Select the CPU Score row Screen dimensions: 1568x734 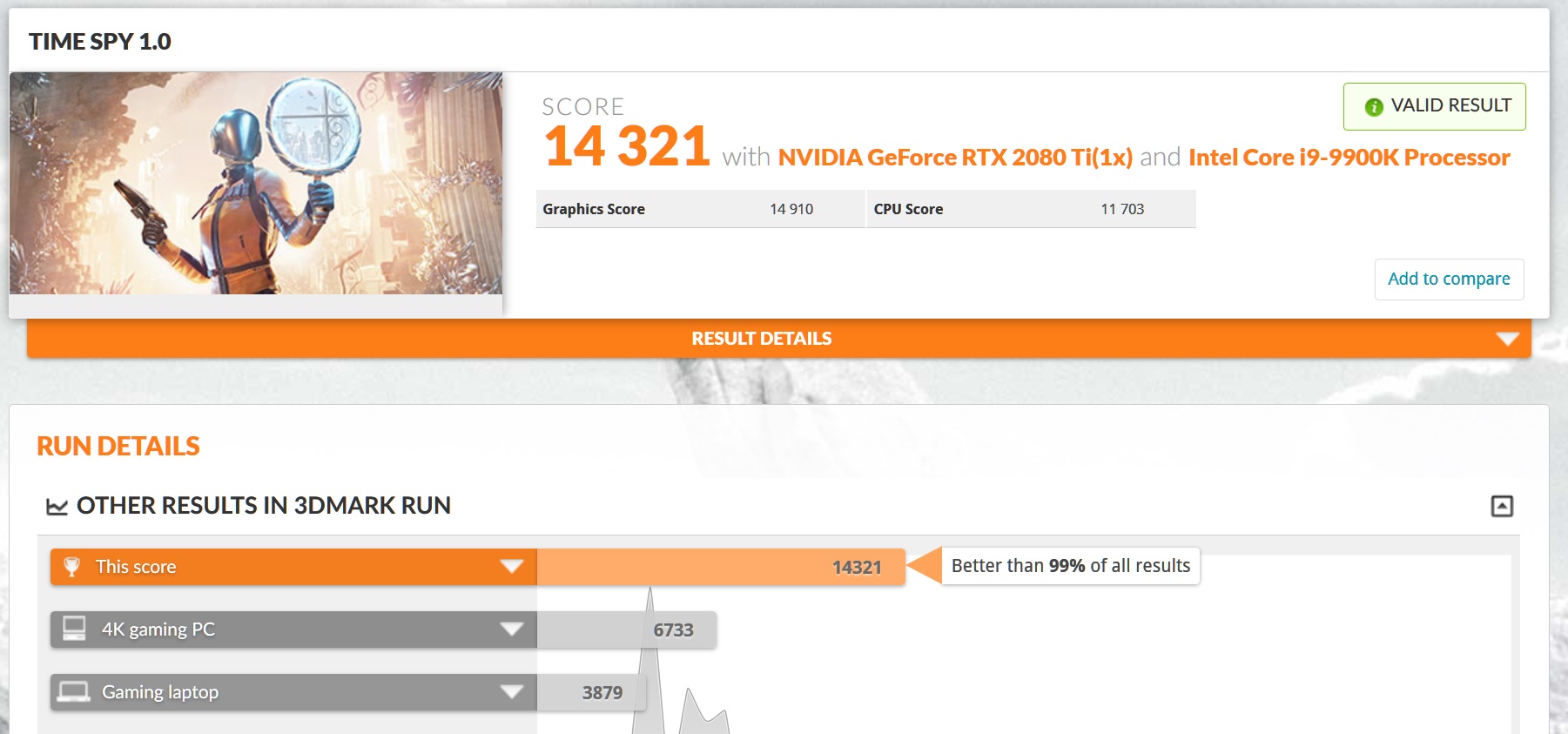point(1031,209)
